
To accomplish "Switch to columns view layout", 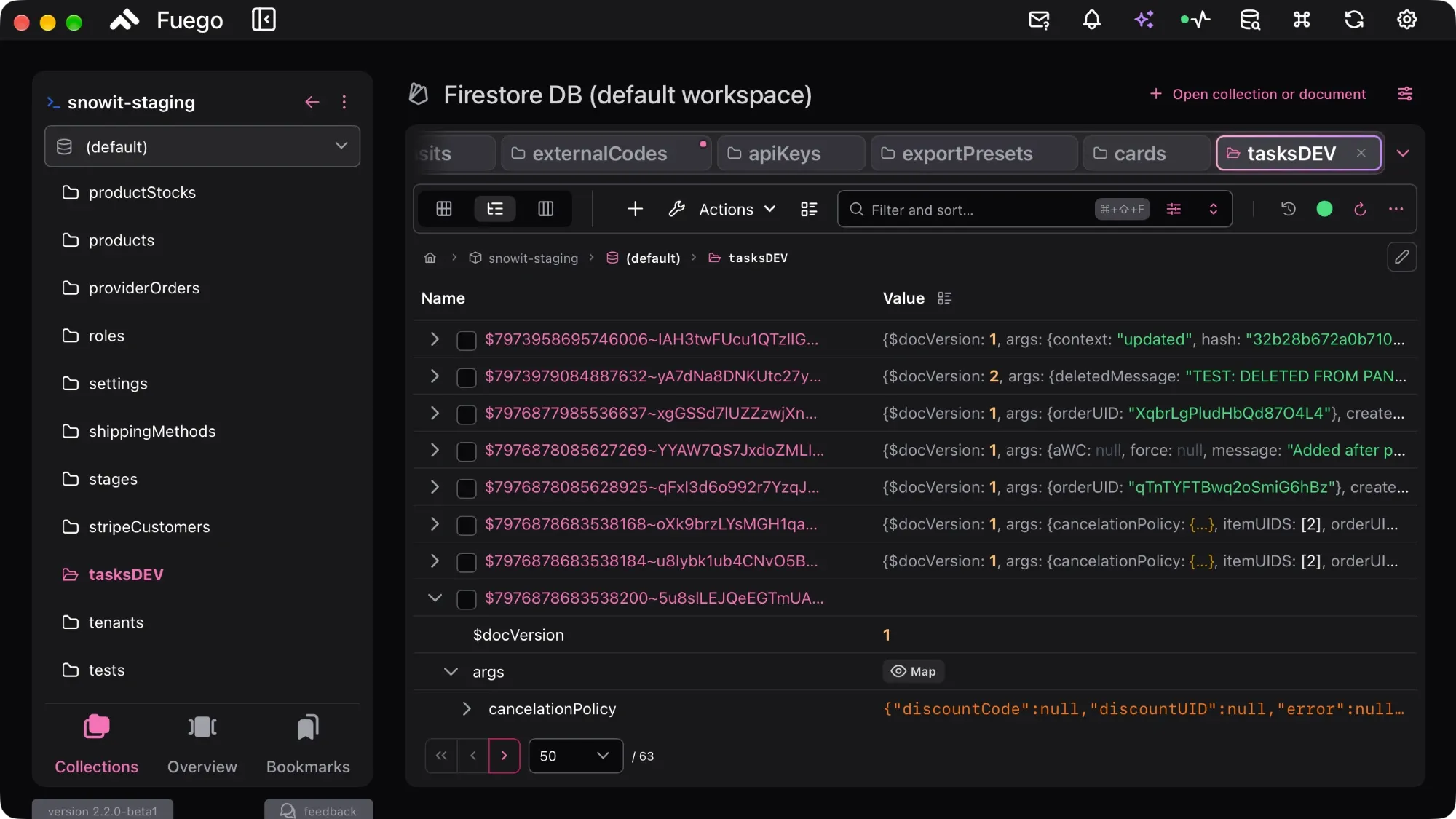I will pyautogui.click(x=545, y=209).
